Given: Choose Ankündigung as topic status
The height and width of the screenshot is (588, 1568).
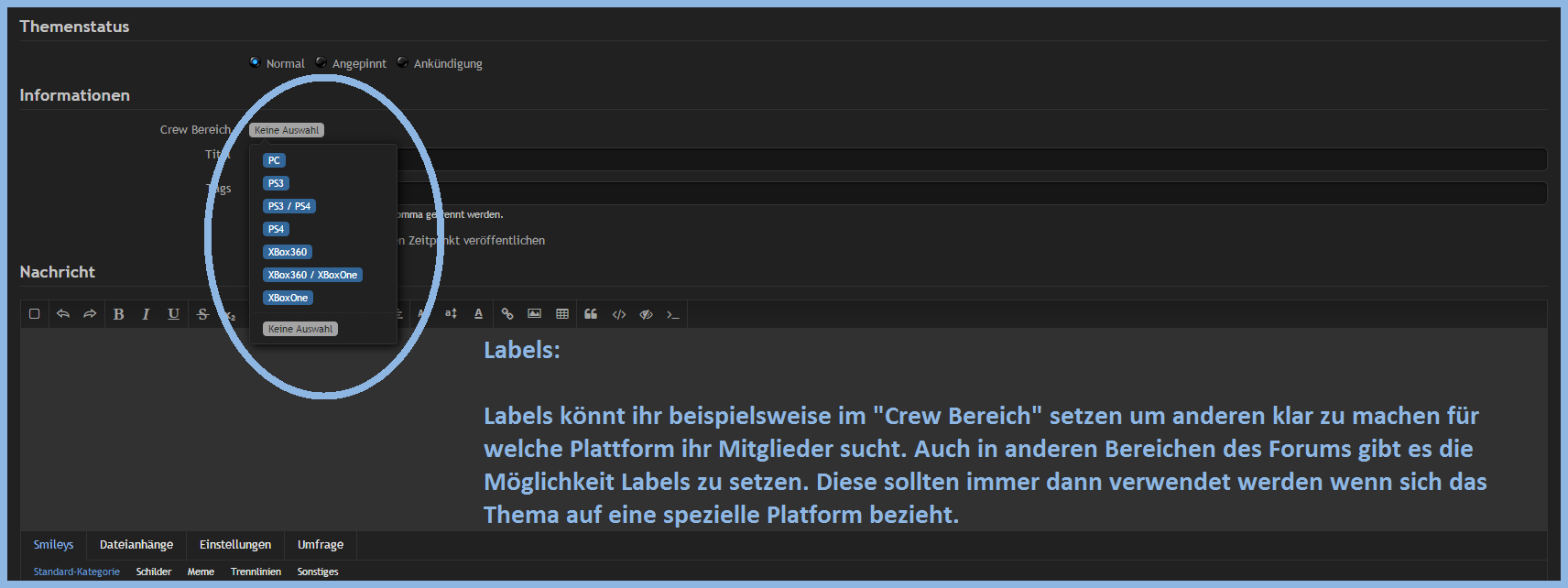Looking at the screenshot, I should coord(402,62).
